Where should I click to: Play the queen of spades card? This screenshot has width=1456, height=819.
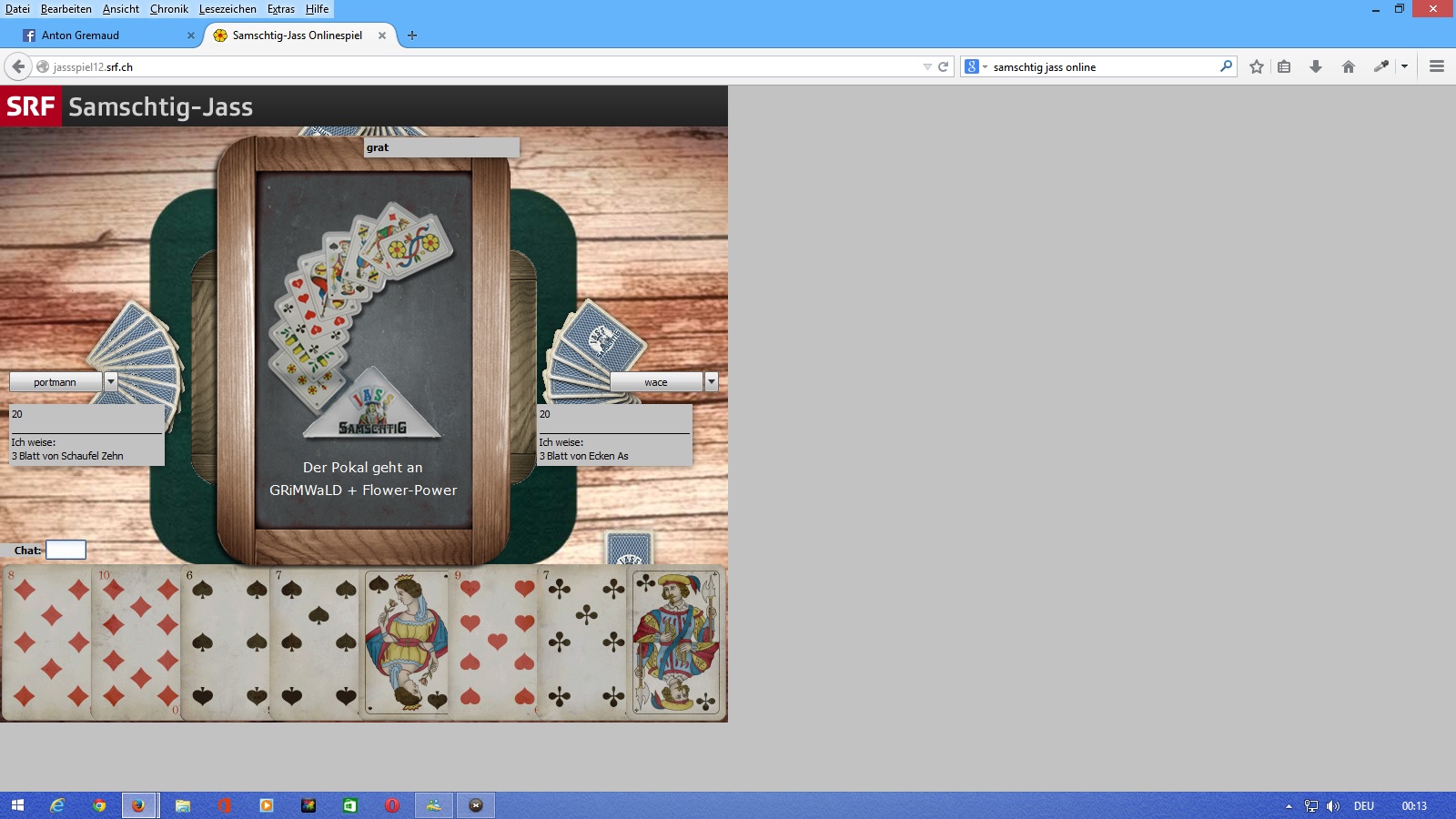point(405,642)
